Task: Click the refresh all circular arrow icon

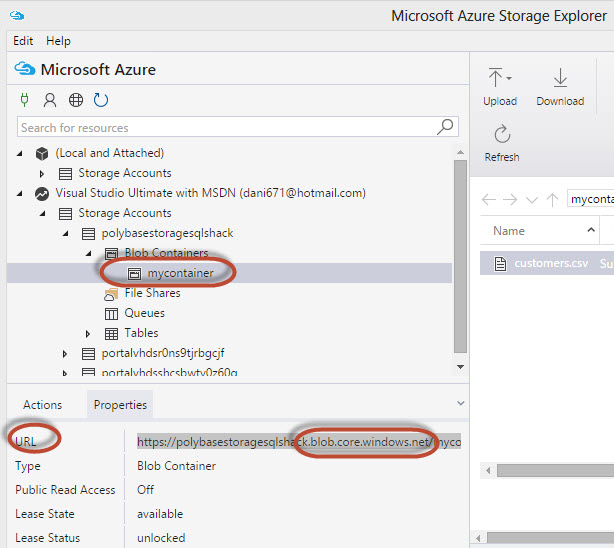Action: [101, 100]
